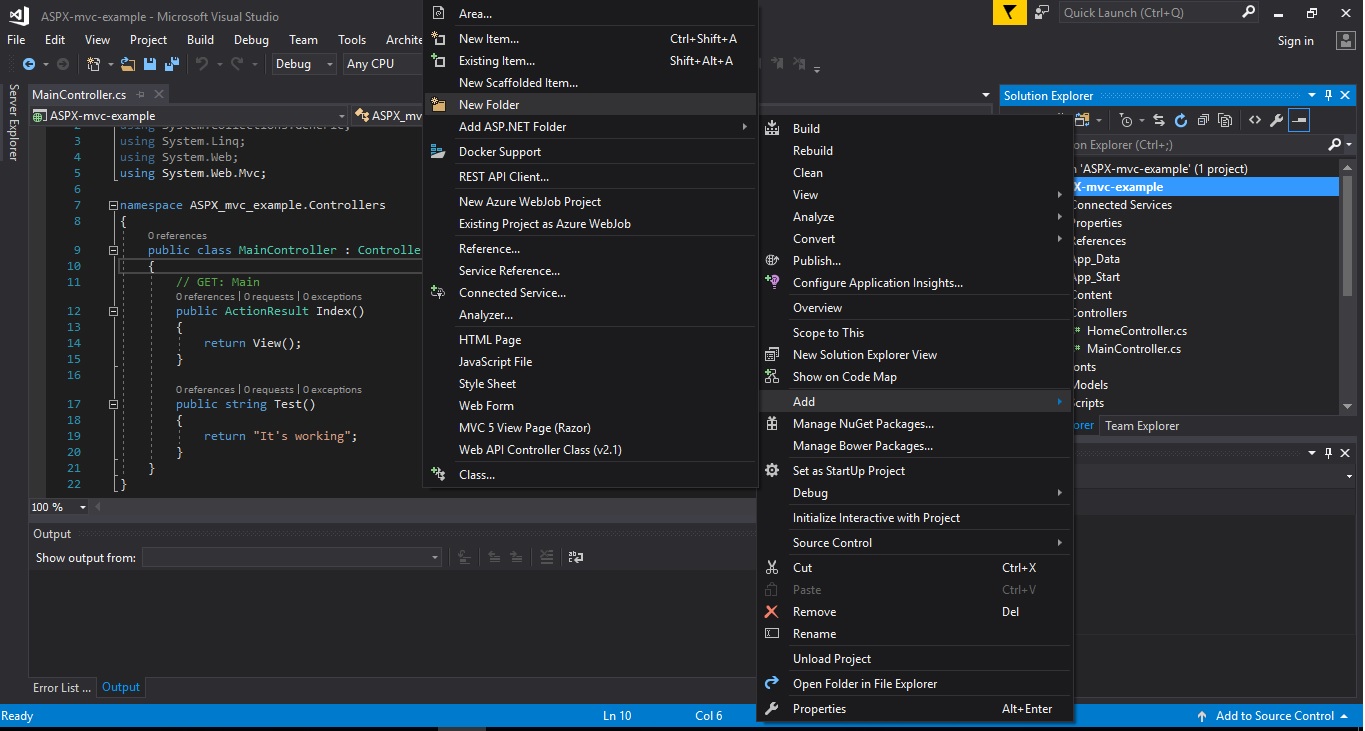Select HomeController.cs in Solution Explorer

pos(1137,331)
